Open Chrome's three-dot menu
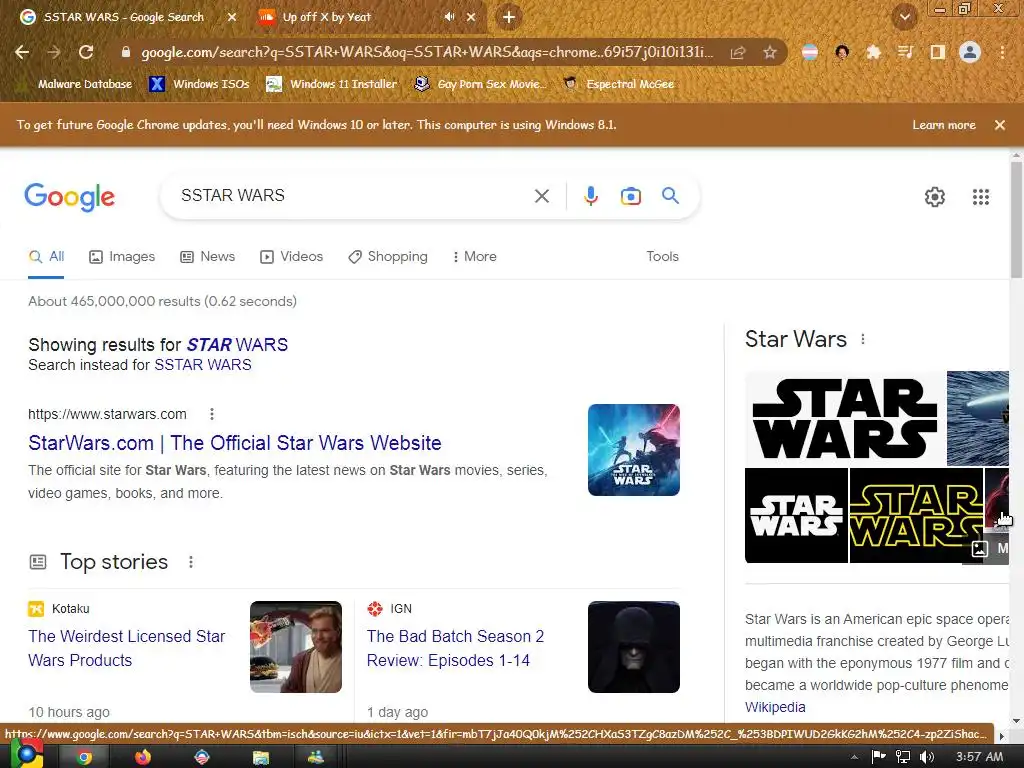Viewport: 1024px width, 768px height. coord(1002,52)
